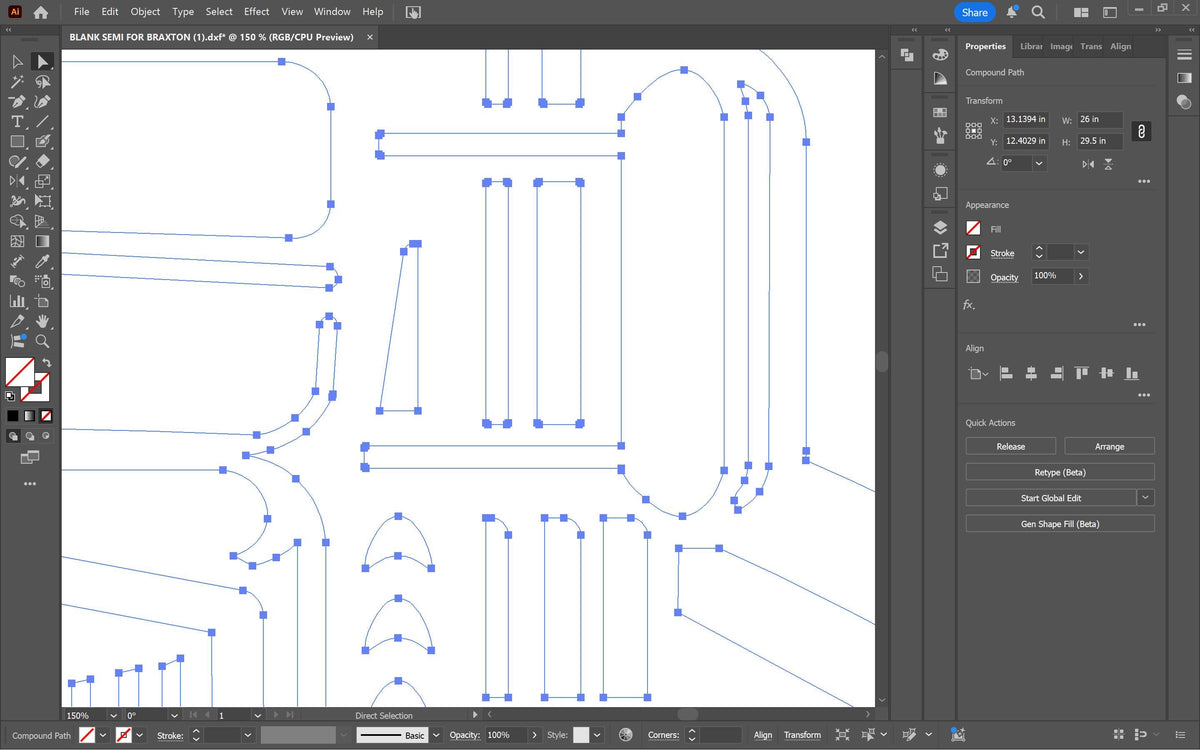Click the Stroke swatch in Appearance section
The width and height of the screenshot is (1200, 750).
[x=974, y=253]
